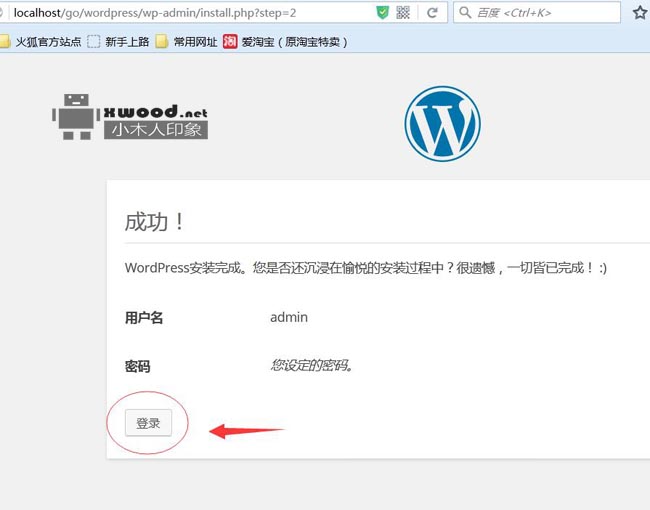Viewport: 650px width, 510px height.
Task: Click the 新手上路 dotted page icon
Action: click(94, 41)
